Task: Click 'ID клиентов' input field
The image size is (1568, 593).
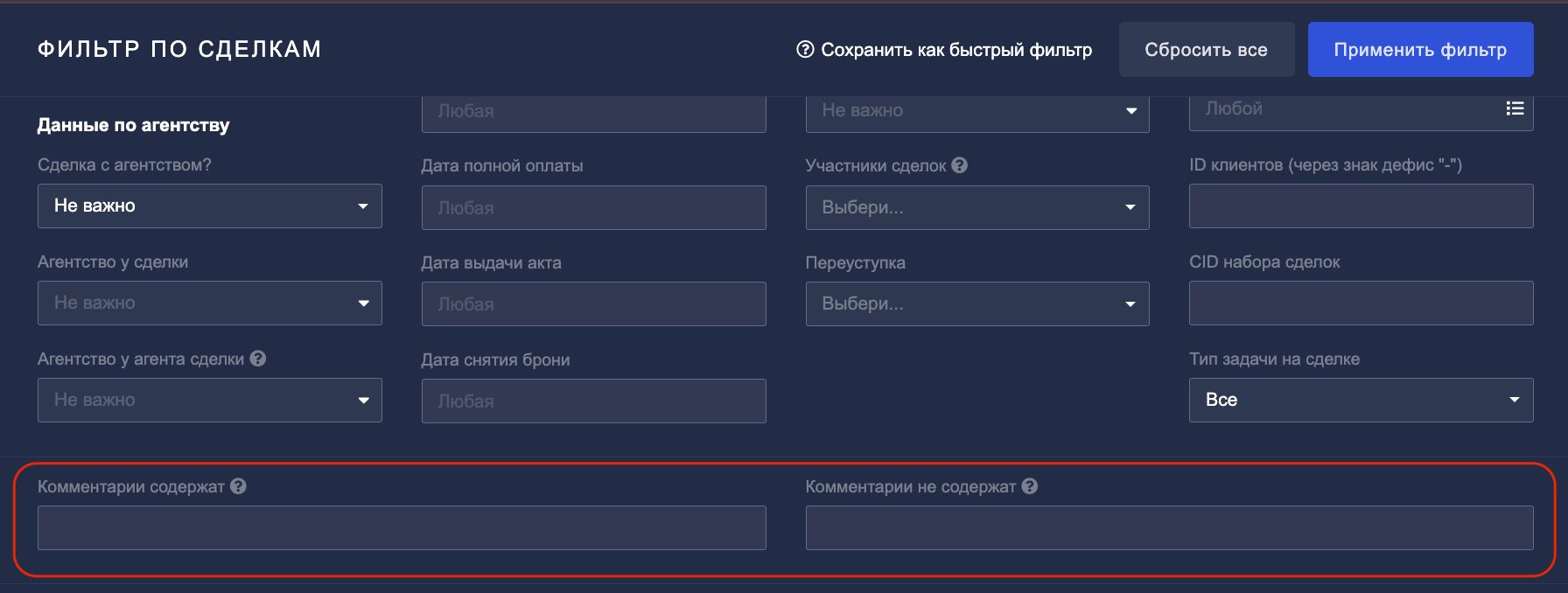Action: pyautogui.click(x=1361, y=206)
